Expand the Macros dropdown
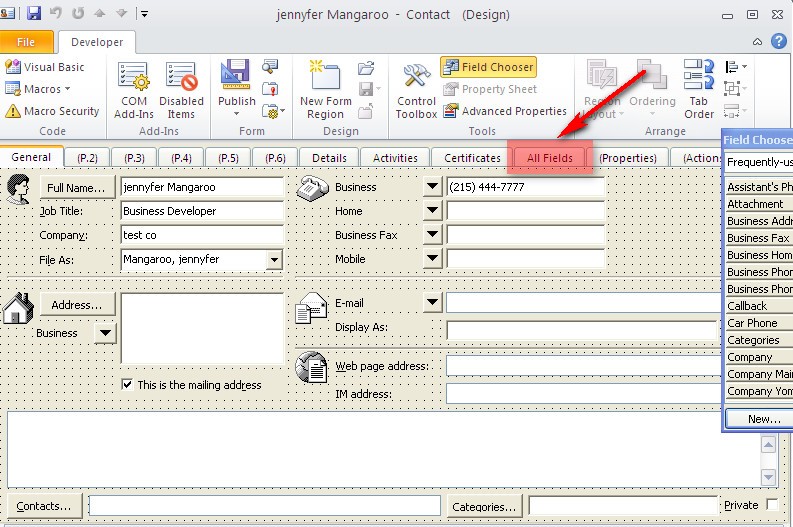Viewport: 793px width, 527px height. coord(45,89)
